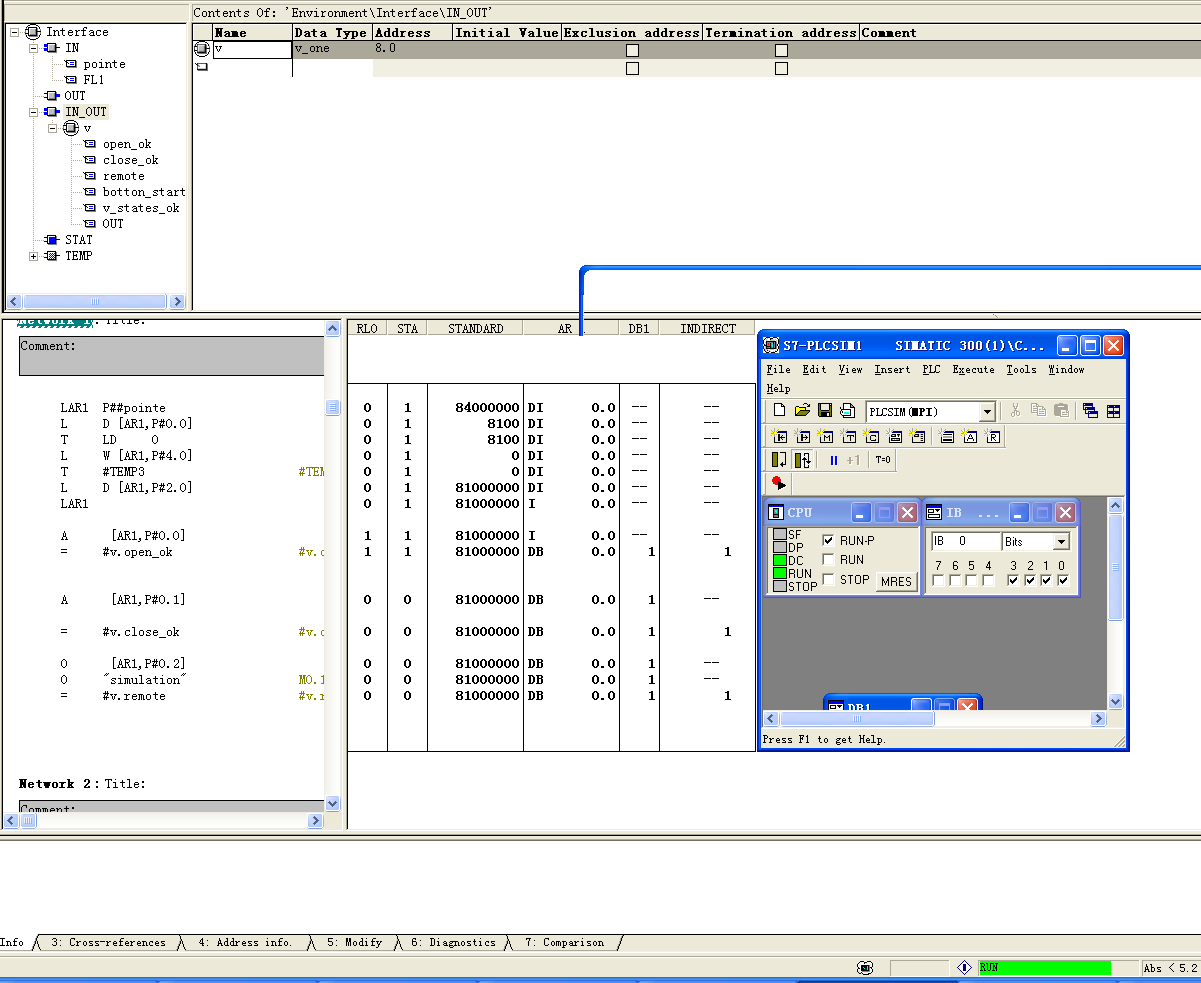Click the Open PLC folder icon in PLCSIM
The image size is (1201, 983).
coord(802,411)
